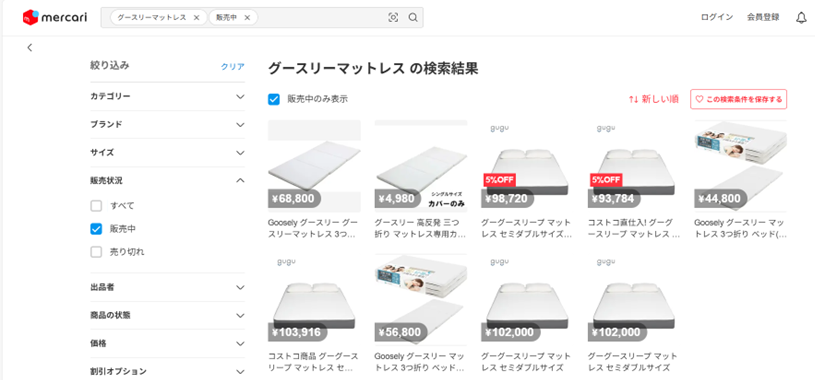Open title 'コストコ直仕入! グーグースリープ'

633,228
